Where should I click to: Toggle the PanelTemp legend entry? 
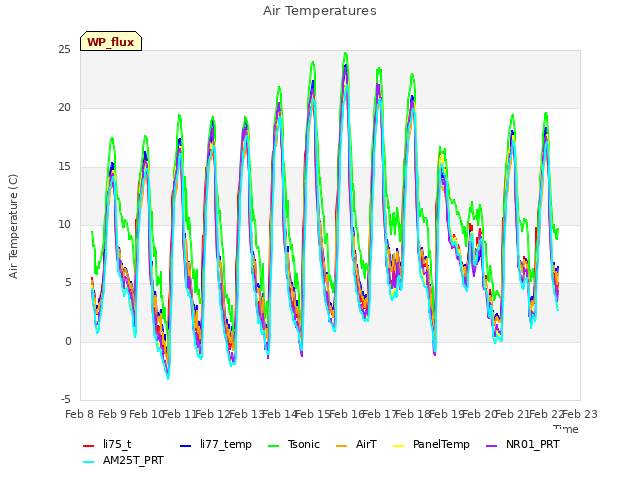pyautogui.click(x=431, y=444)
